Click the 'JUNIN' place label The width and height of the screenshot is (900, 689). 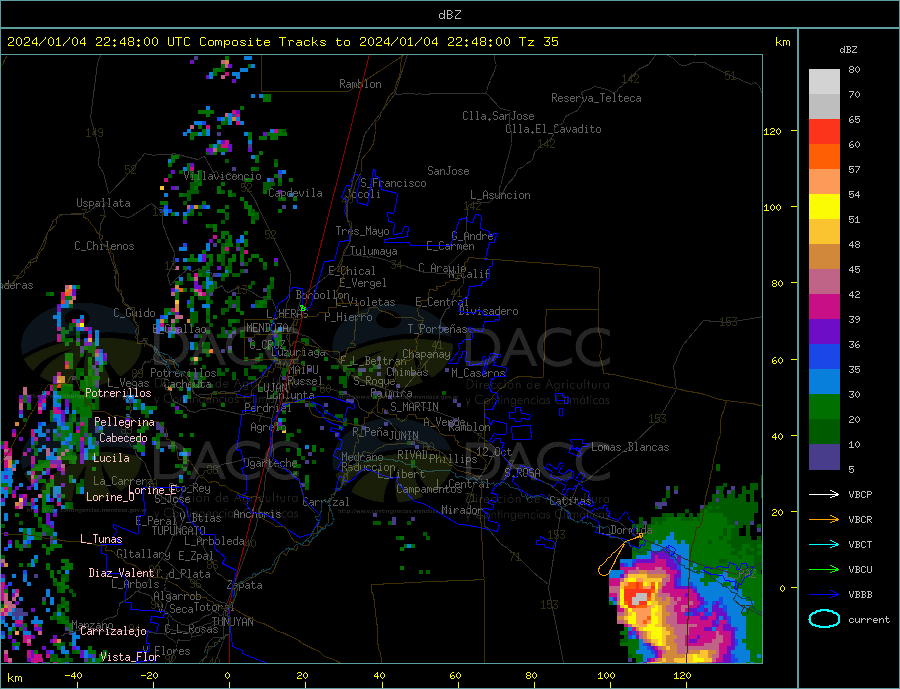tap(404, 436)
